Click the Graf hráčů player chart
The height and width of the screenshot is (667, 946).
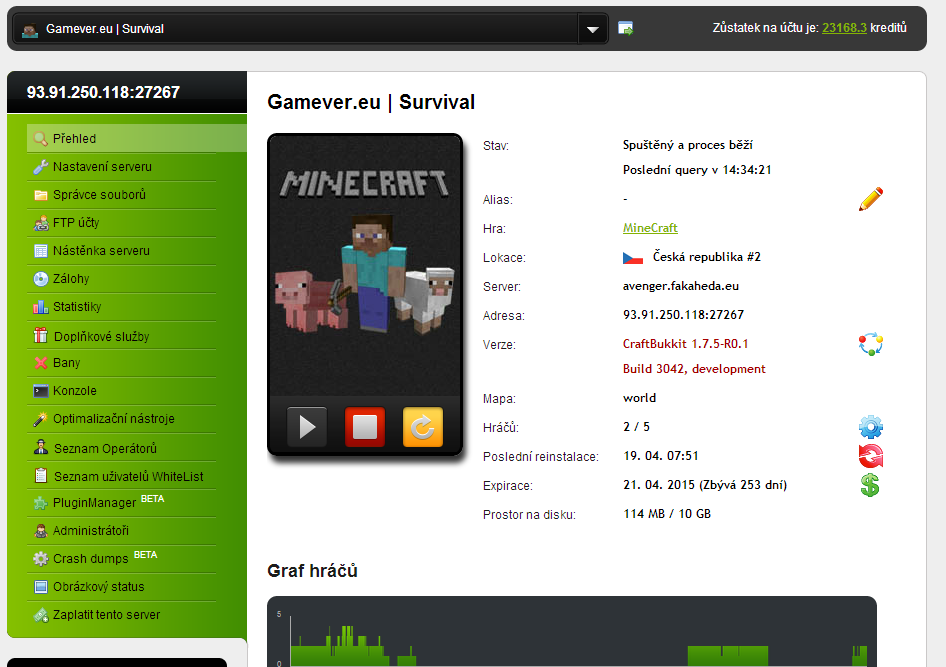click(572, 632)
